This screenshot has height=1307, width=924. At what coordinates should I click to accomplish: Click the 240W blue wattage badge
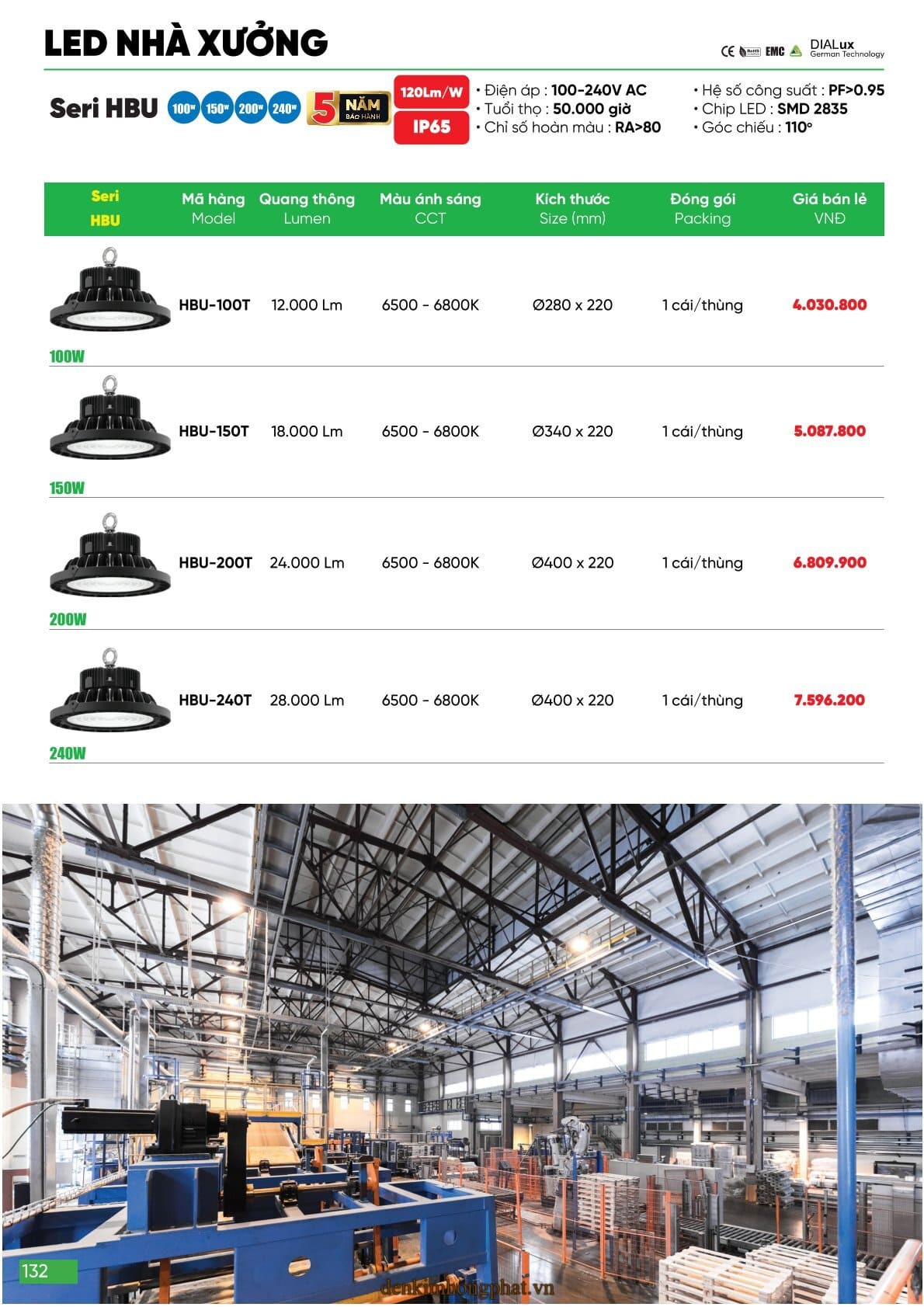(284, 109)
